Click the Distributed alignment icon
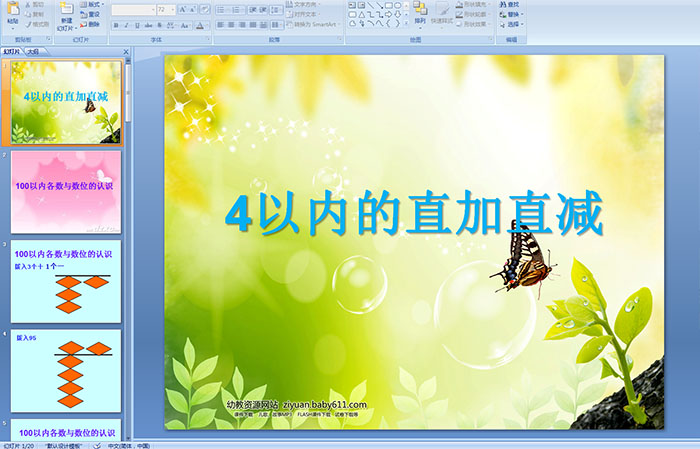Viewport: 700px width, 449px height. tap(263, 25)
